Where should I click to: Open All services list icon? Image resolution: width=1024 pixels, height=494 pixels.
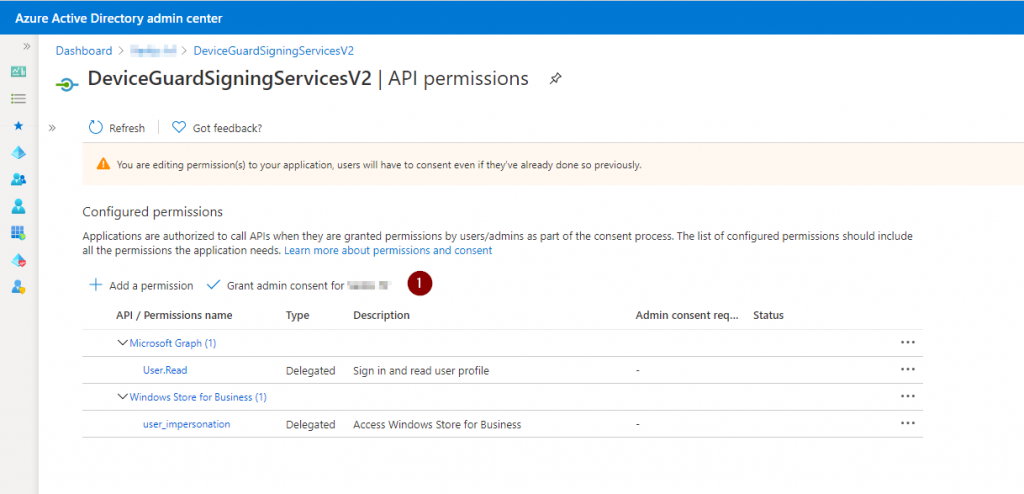click(19, 99)
